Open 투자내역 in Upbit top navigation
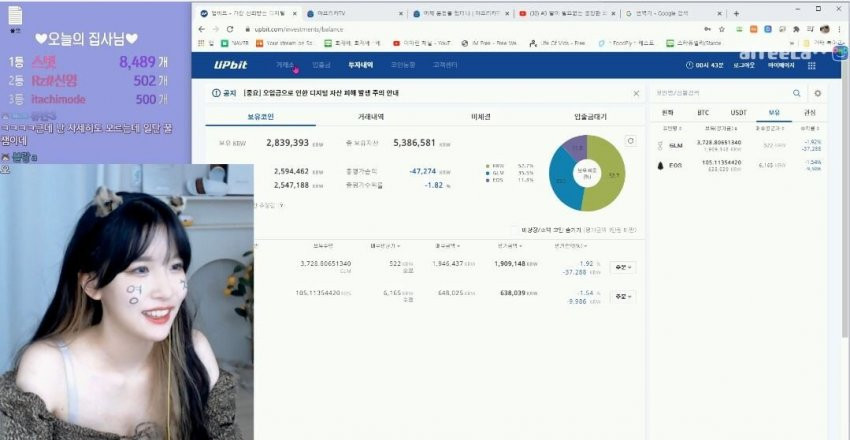850x440 pixels. pyautogui.click(x=360, y=65)
